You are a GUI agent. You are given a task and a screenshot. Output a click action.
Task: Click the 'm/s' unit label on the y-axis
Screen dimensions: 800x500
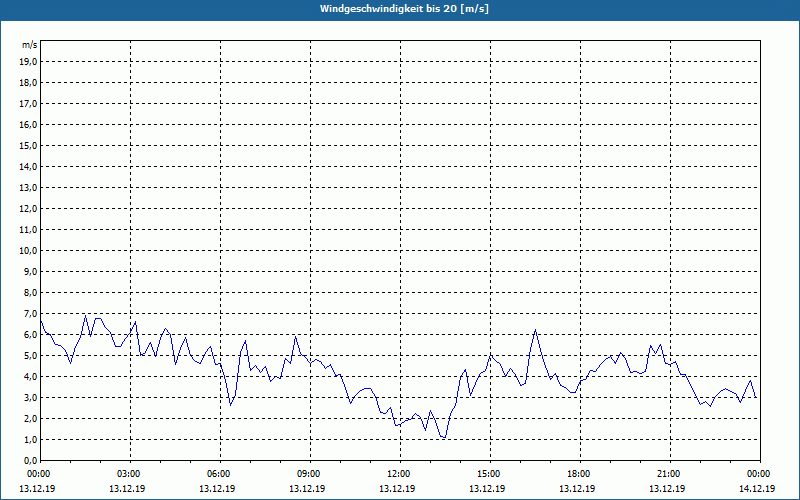[x=29, y=45]
